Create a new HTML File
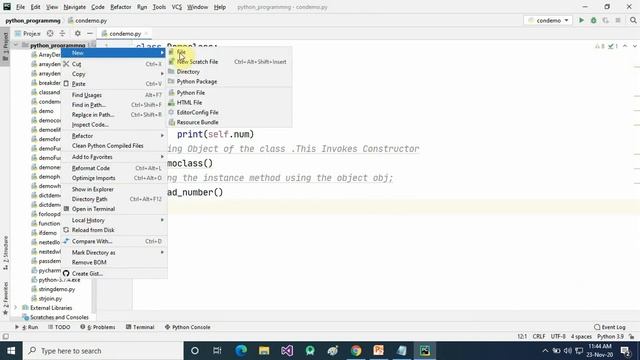The height and width of the screenshot is (360, 640). click(229, 102)
